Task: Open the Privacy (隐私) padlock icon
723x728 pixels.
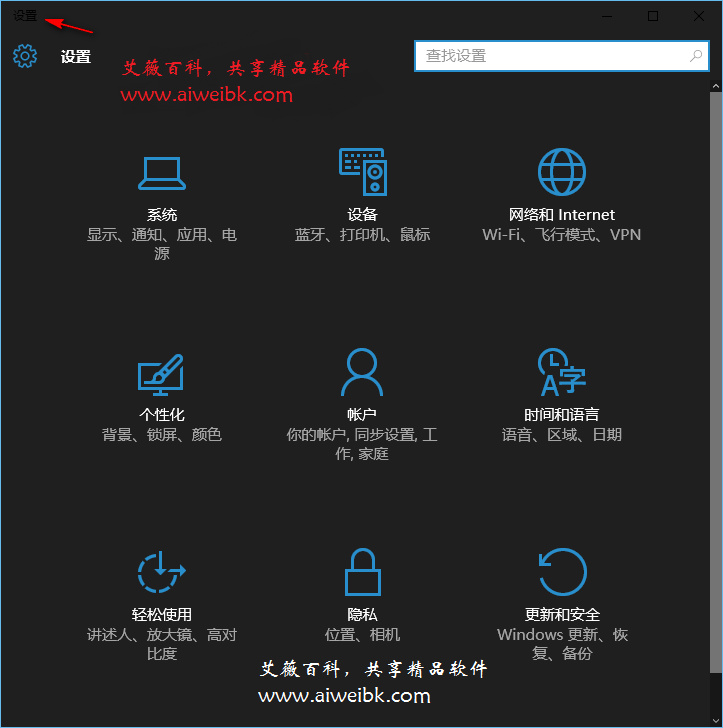Action: pos(363,572)
